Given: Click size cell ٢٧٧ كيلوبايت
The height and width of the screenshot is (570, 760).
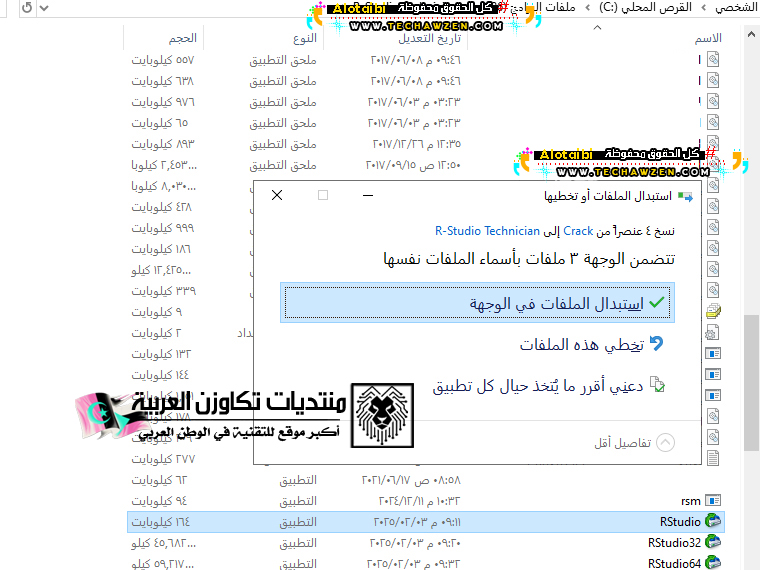Looking at the screenshot, I should (163, 459).
